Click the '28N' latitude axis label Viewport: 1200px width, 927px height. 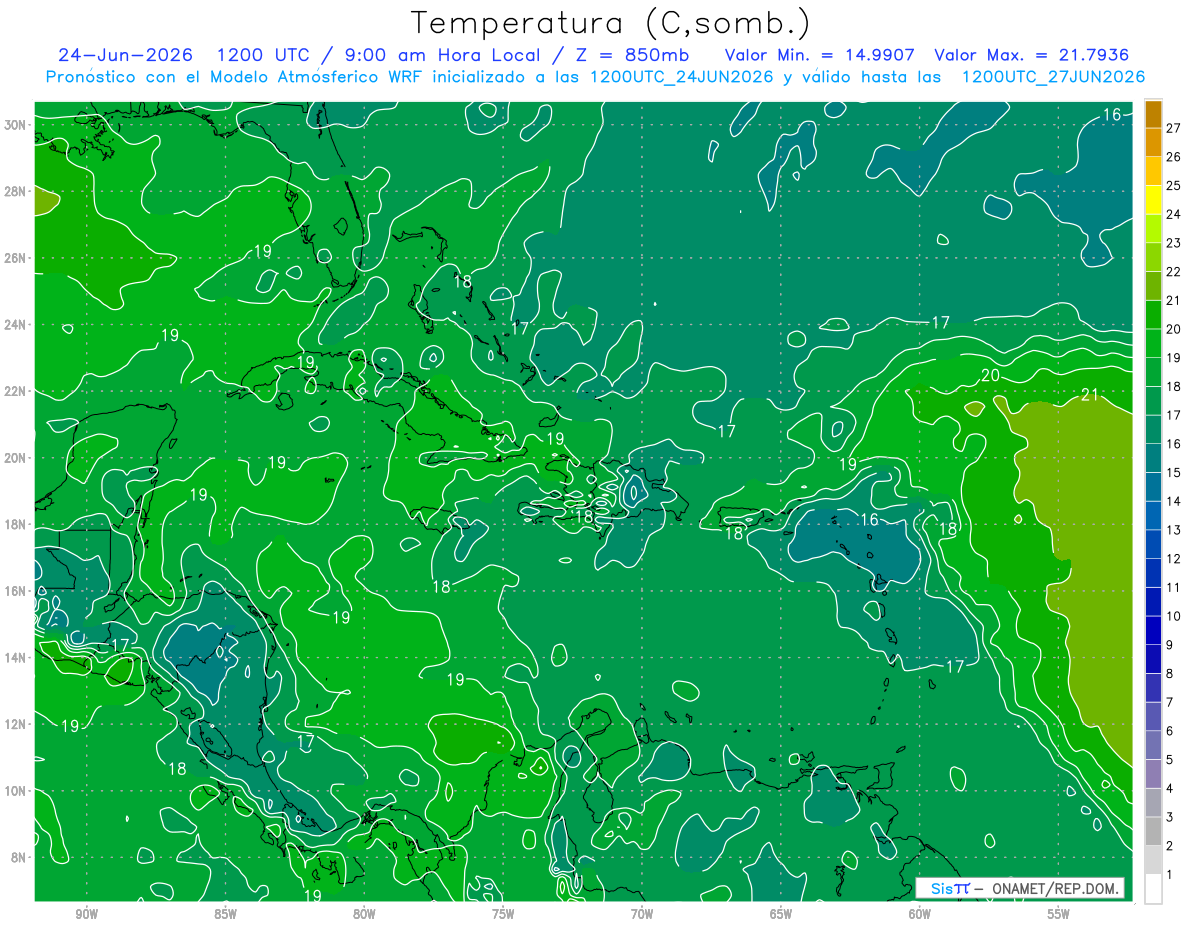17,191
